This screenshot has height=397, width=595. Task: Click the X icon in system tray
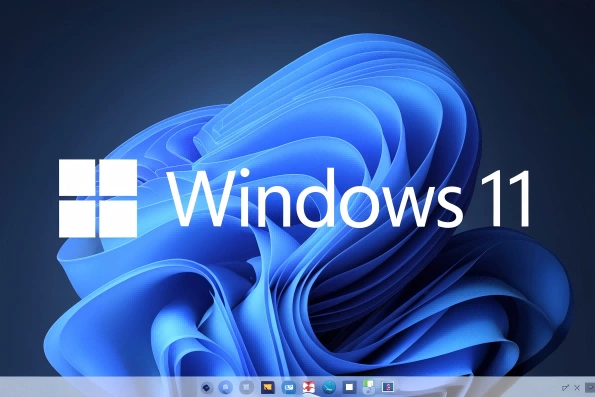[x=577, y=388]
